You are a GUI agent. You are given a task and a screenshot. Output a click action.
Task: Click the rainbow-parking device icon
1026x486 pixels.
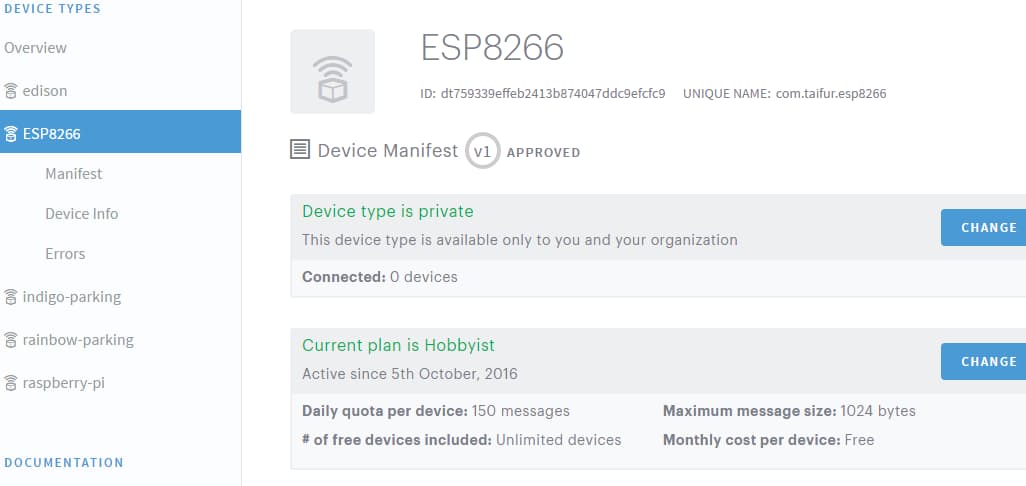pyautogui.click(x=10, y=340)
